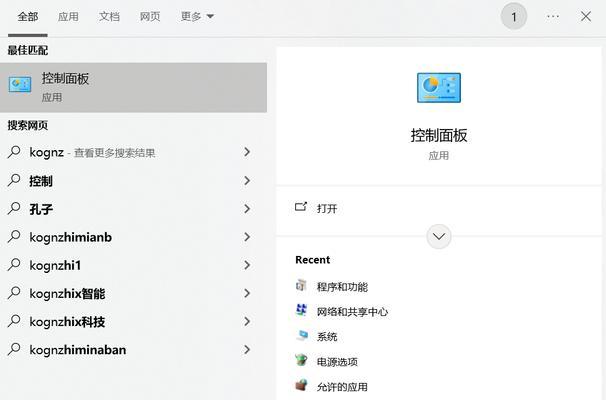Viewport: 606px width, 400px height.
Task: Select the kognzhi1 suggestion text
Action: (x=55, y=265)
